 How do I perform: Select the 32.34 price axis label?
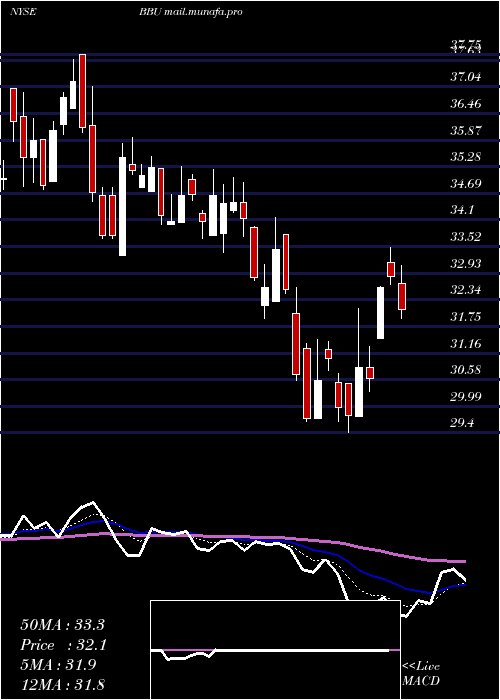coord(466,290)
